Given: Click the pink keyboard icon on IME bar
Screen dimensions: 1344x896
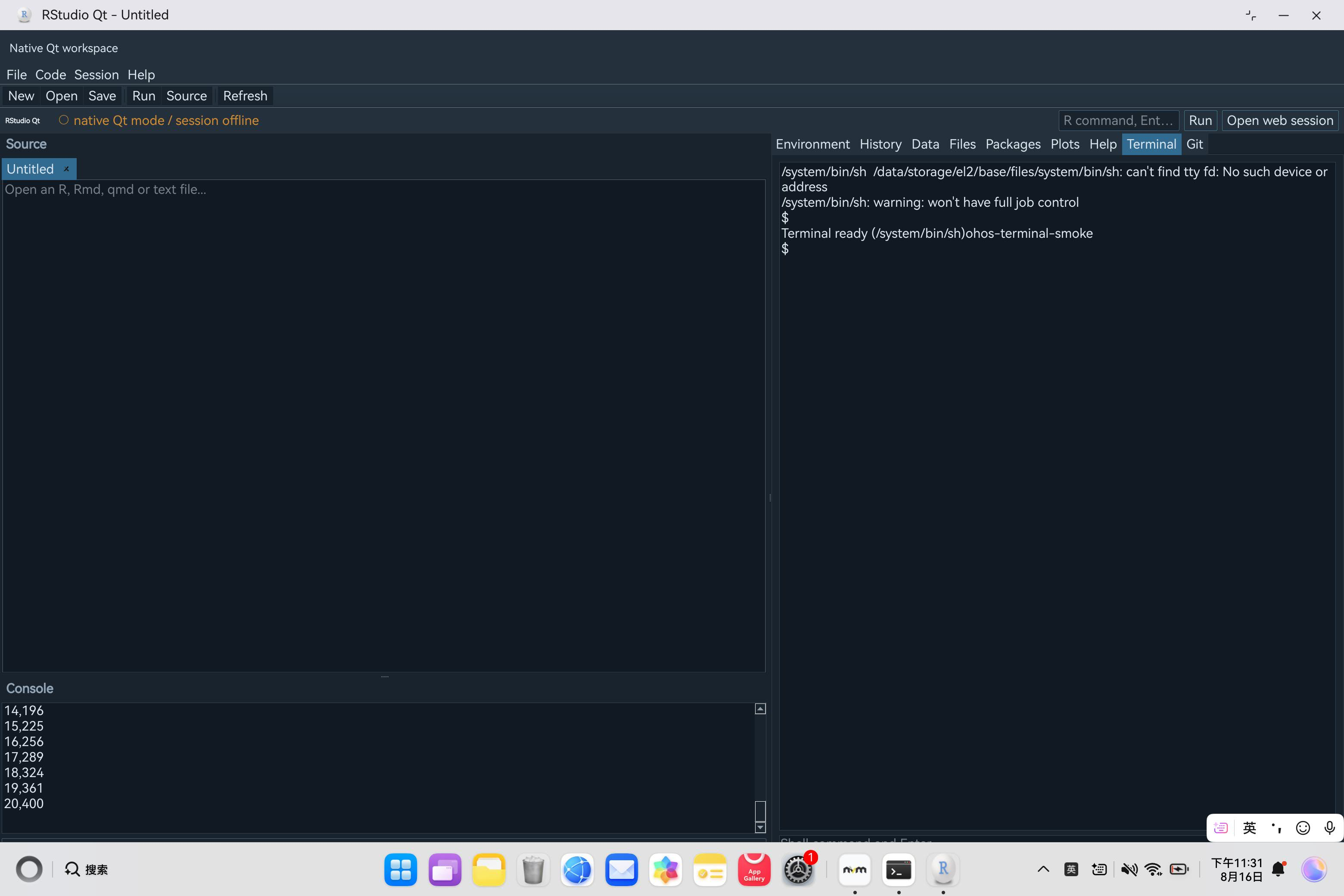Looking at the screenshot, I should pyautogui.click(x=1221, y=828).
